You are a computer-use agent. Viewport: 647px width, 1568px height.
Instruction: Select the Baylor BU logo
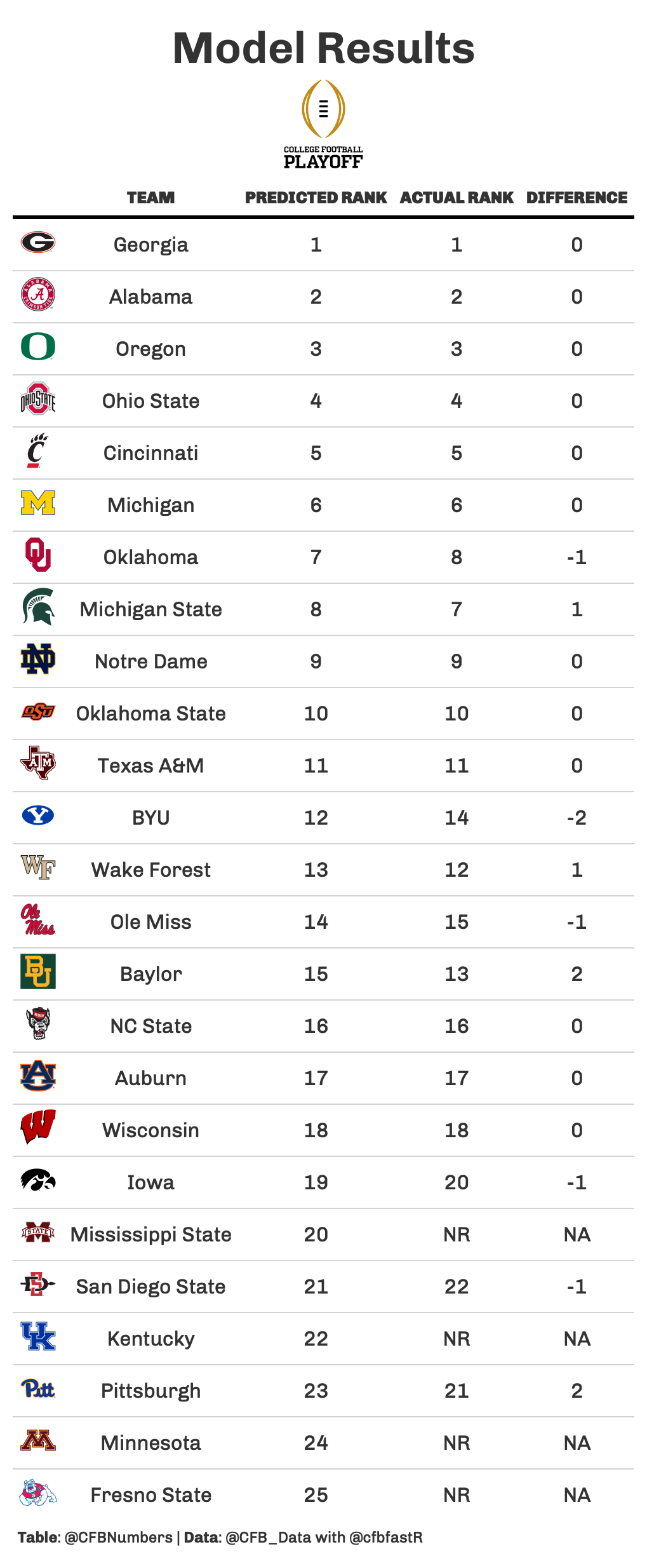38,971
